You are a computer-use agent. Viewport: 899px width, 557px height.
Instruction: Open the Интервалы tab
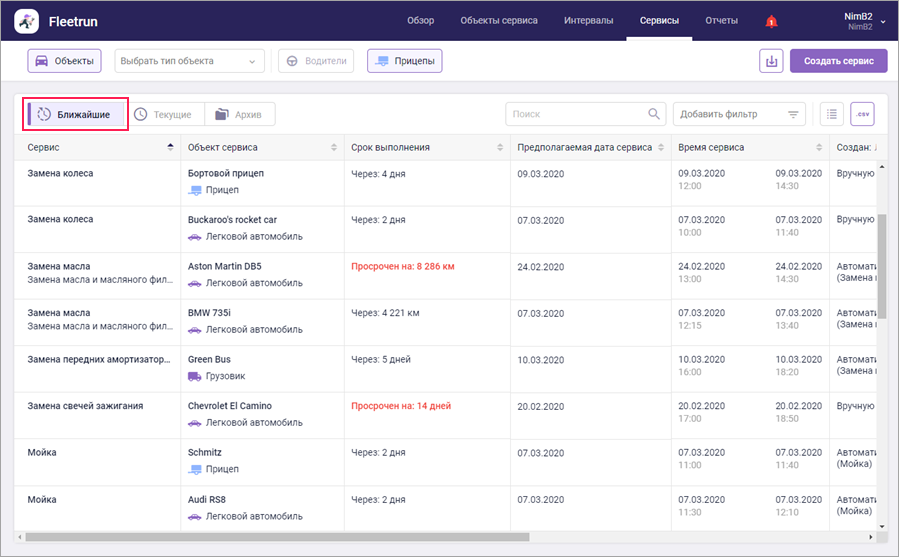click(x=589, y=21)
